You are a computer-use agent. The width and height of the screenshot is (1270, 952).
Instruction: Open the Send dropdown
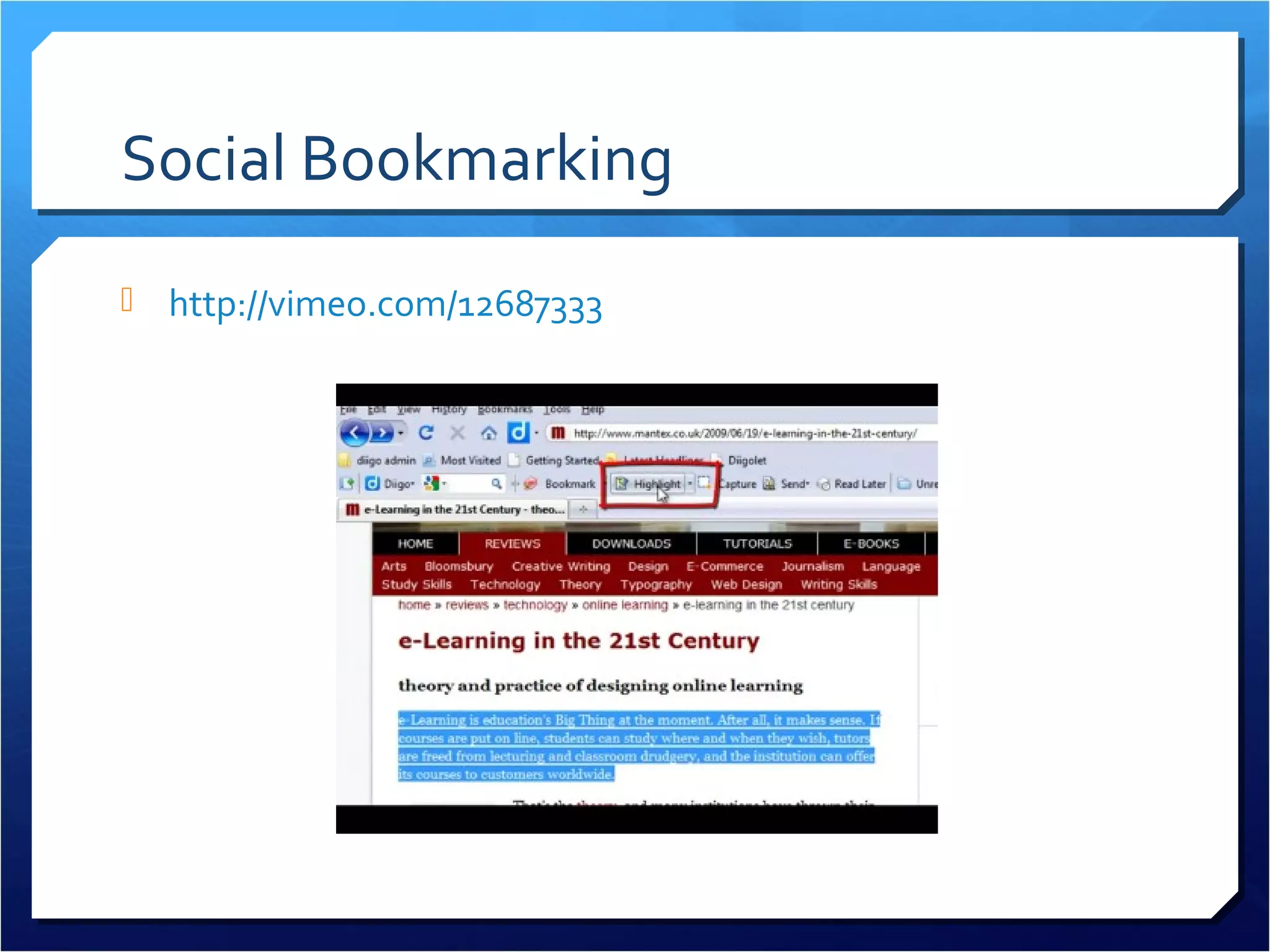786,483
